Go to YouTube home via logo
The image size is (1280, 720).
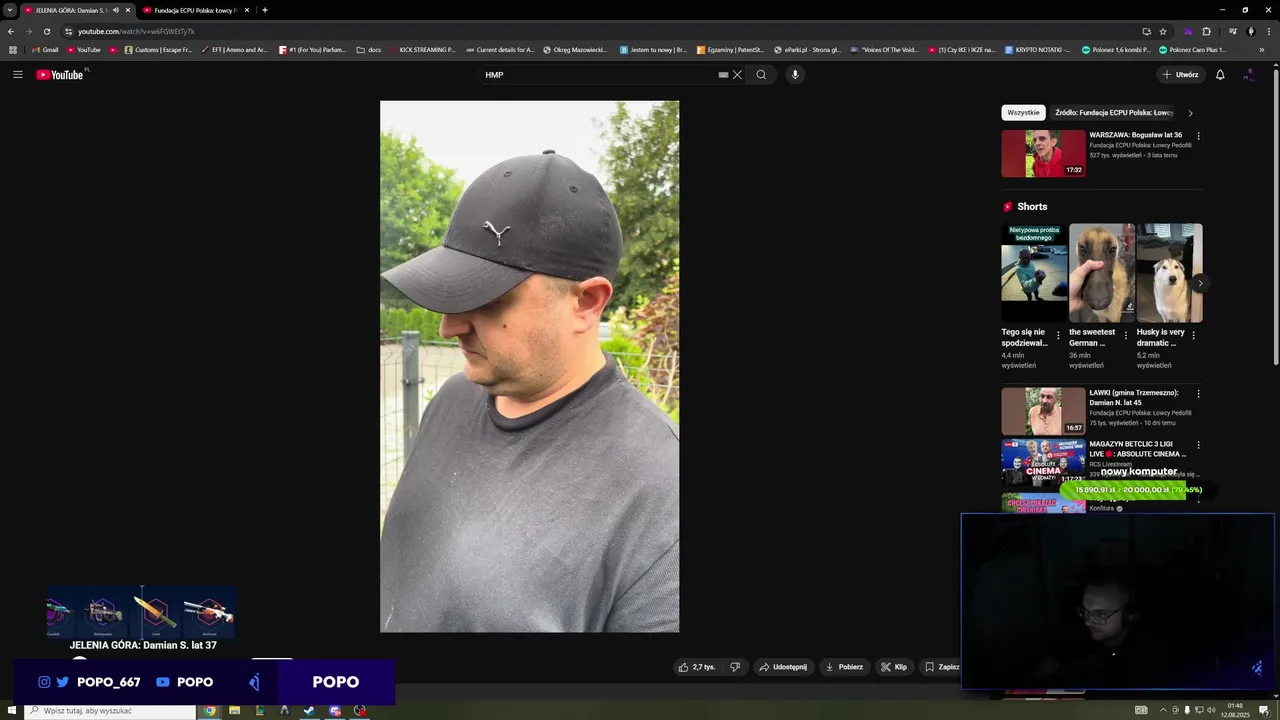pyautogui.click(x=61, y=75)
